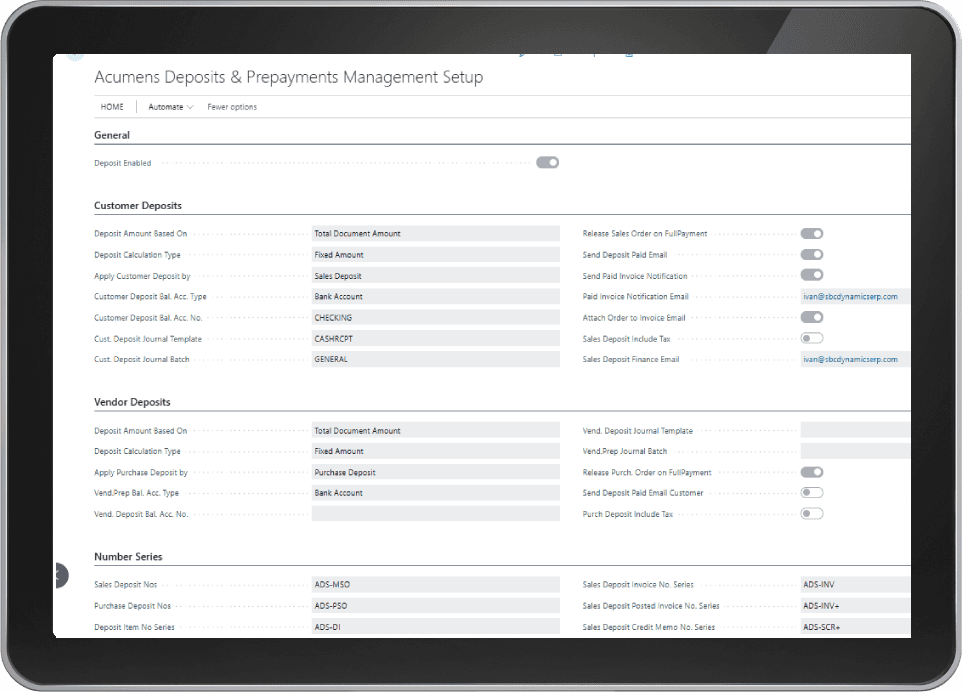The width and height of the screenshot is (963, 692).
Task: Toggle the Deposit Enabled switch
Action: click(x=547, y=163)
